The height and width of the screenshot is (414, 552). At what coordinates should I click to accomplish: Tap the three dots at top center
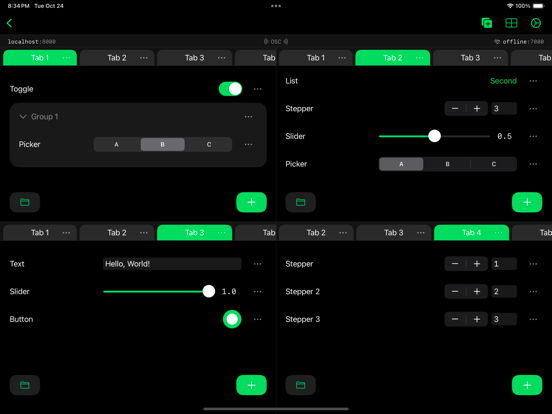276,6
